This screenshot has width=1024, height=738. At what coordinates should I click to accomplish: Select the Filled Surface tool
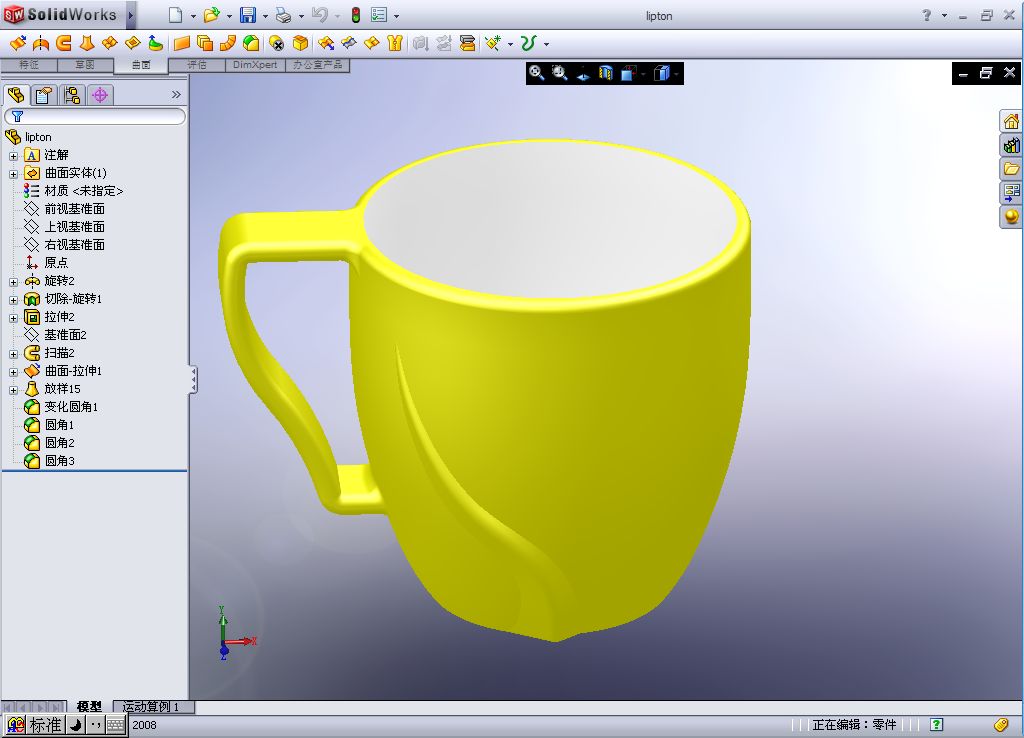tap(132, 44)
